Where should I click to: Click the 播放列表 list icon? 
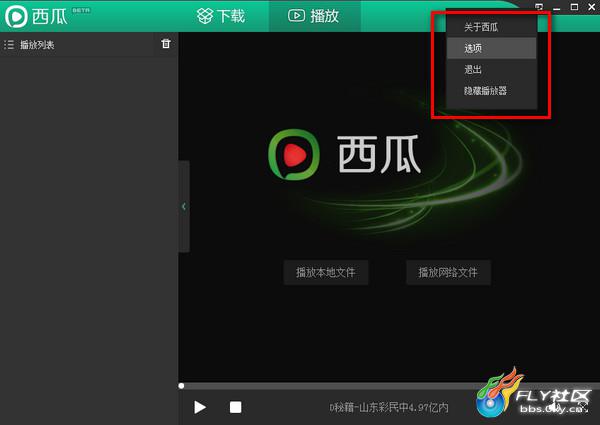9,45
